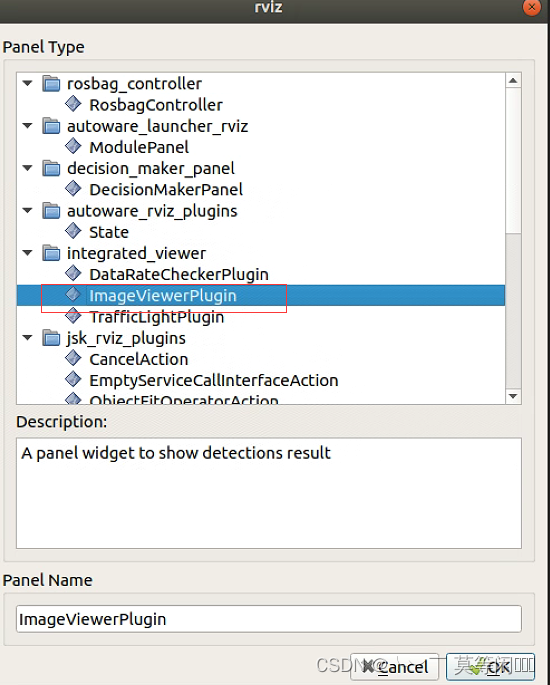The height and width of the screenshot is (685, 550).
Task: Collapse the integrated_viewer tree group
Action: click(x=28, y=253)
